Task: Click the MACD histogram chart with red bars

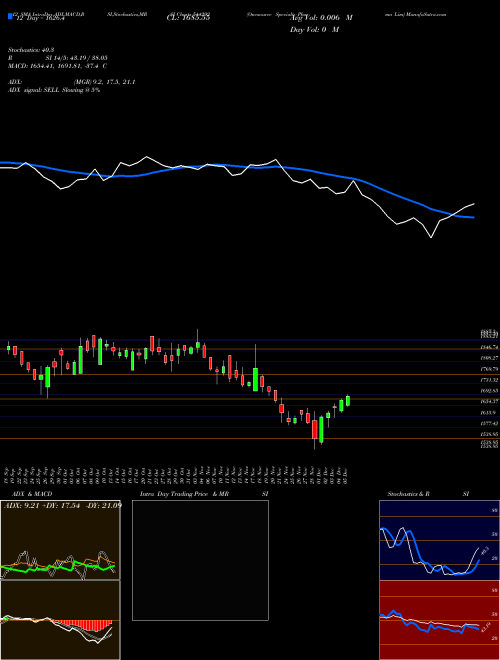Action: [x=60, y=620]
